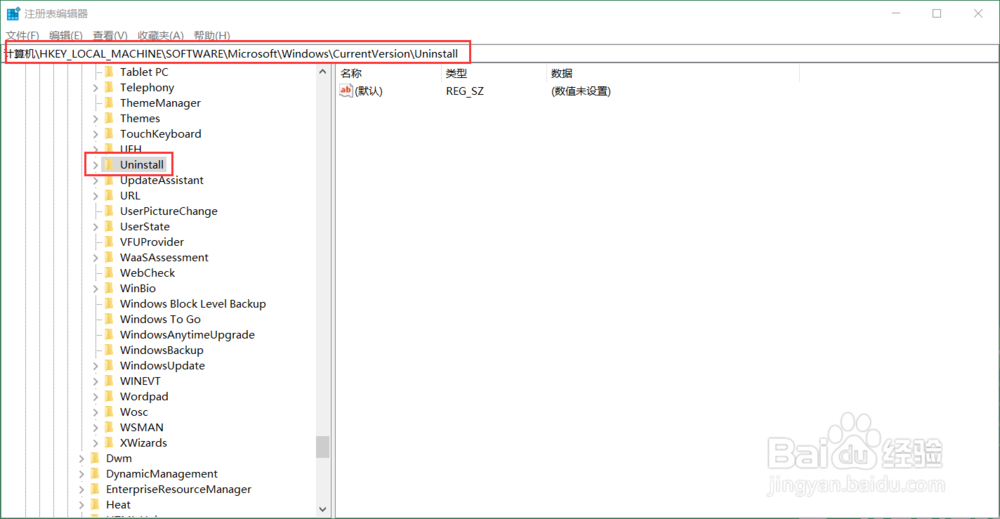The width and height of the screenshot is (1000, 519).
Task: Expand the Wordpad key
Action: click(x=96, y=397)
